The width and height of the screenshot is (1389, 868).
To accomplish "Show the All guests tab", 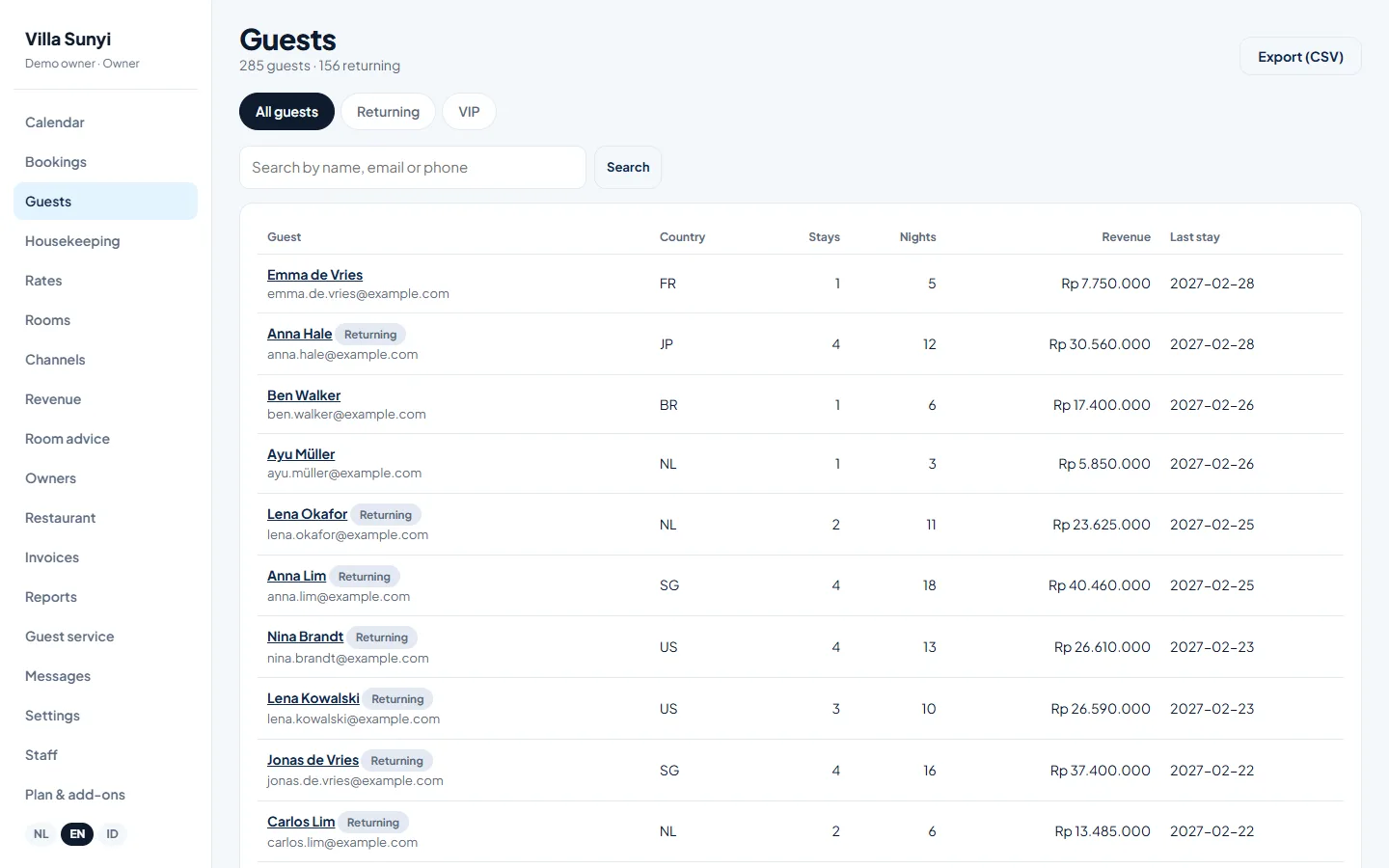I will [286, 112].
